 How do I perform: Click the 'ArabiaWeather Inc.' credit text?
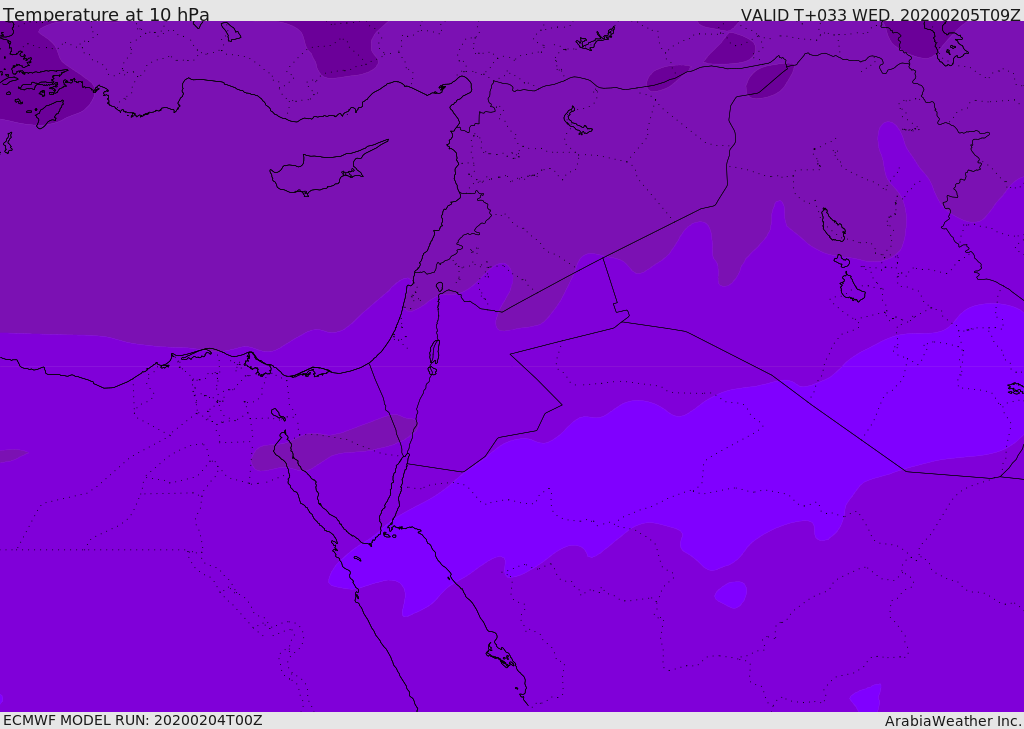[952, 721]
